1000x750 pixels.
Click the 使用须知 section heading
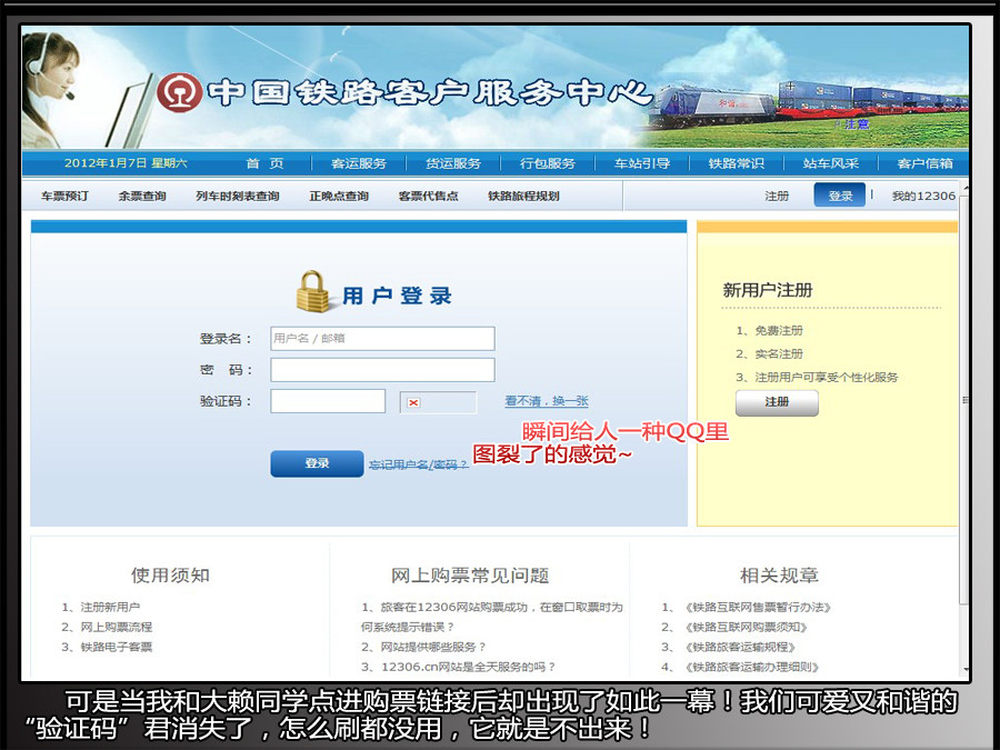click(x=170, y=575)
